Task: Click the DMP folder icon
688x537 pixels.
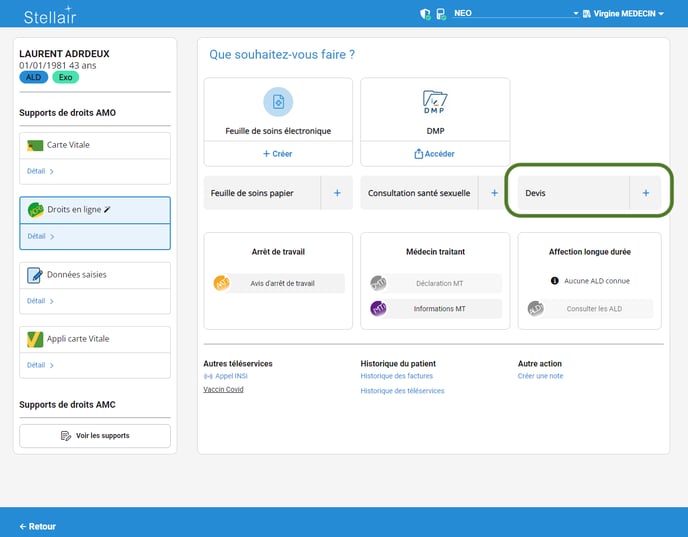Action: click(435, 100)
